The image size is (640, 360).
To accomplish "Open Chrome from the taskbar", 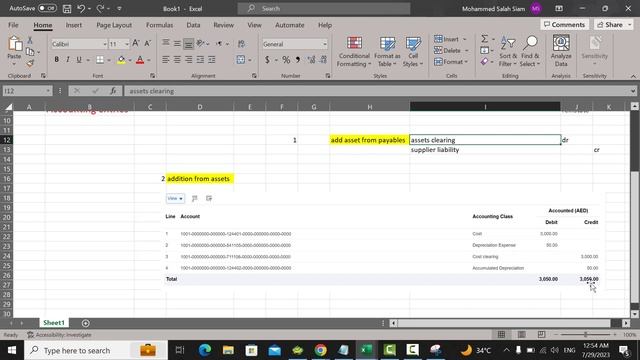I will pos(320,350).
